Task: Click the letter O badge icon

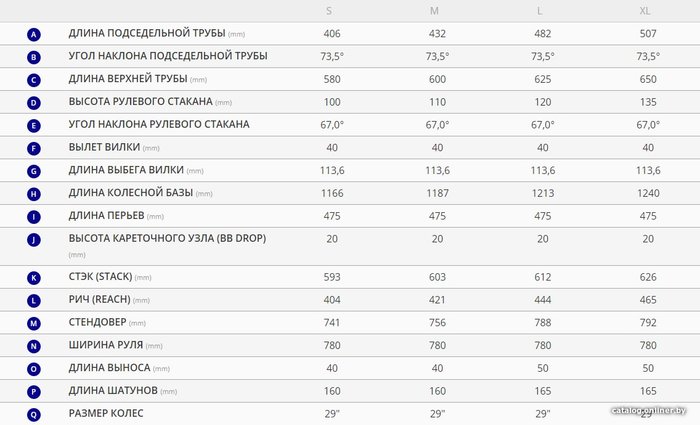Action: 33,369
